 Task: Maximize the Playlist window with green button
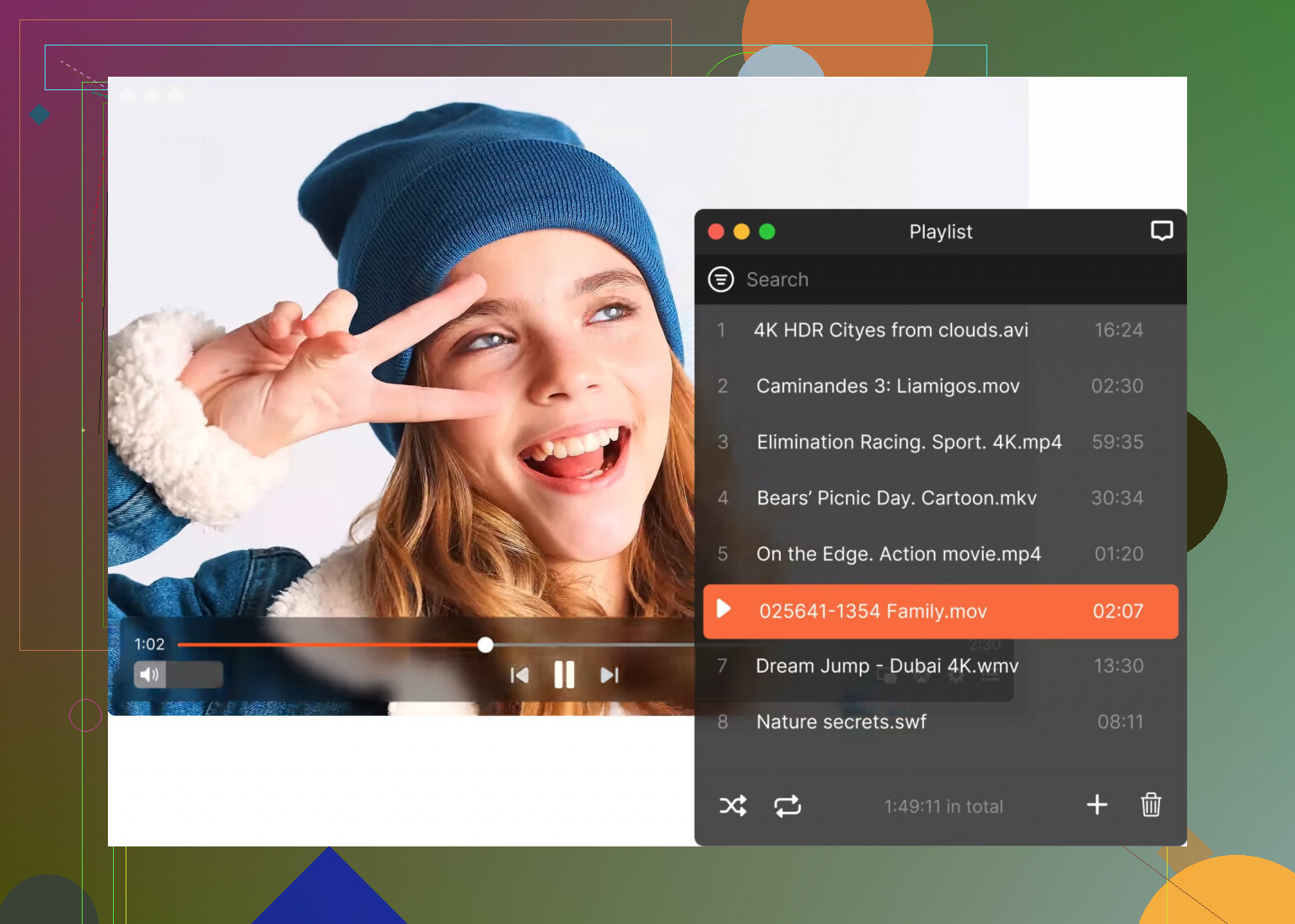(767, 232)
